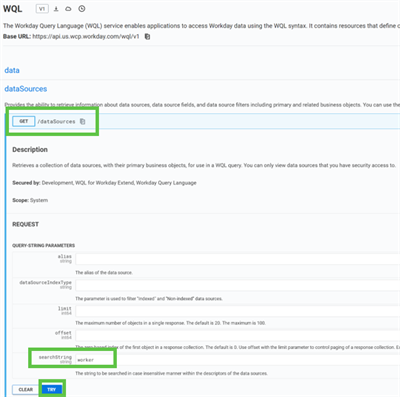The width and height of the screenshot is (400, 397).
Task: Open the clock history icon in the header
Action: (82, 9)
